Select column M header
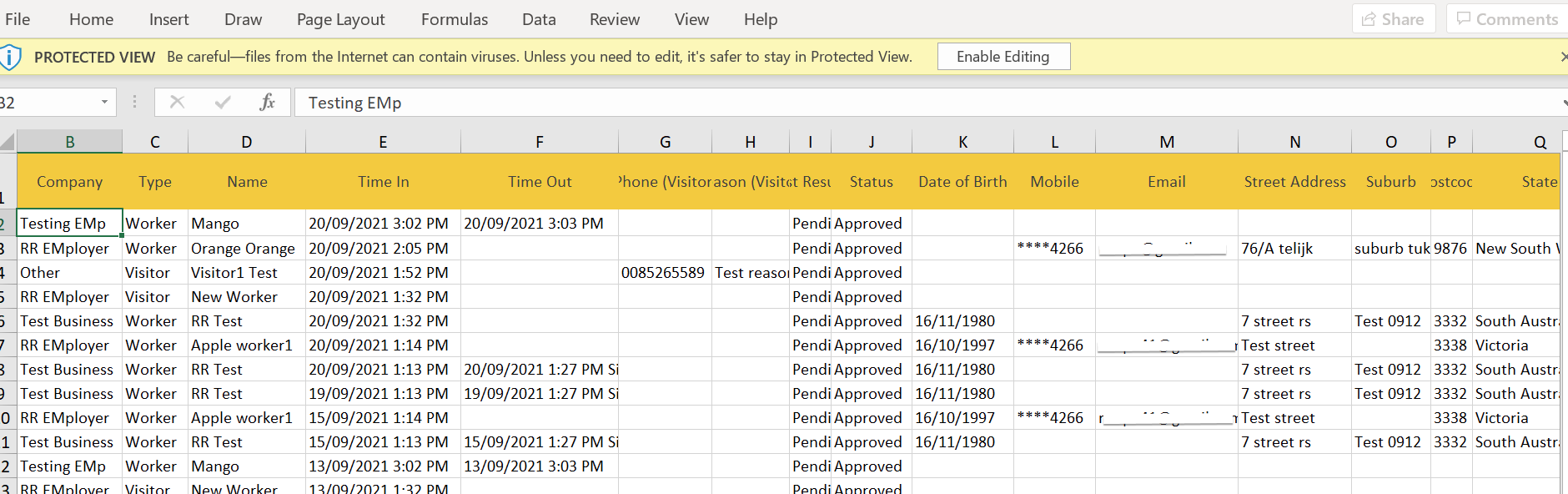The image size is (1568, 494). point(1167,142)
